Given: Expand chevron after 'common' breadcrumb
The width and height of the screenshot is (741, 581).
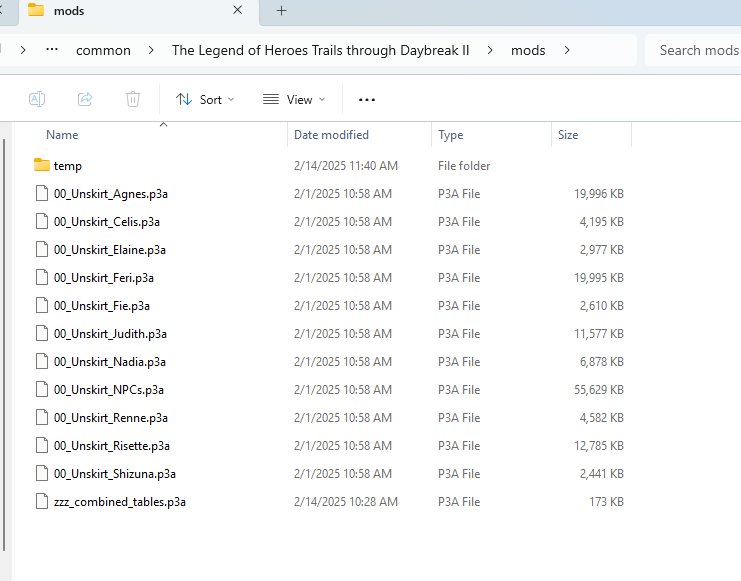Looking at the screenshot, I should pos(151,50).
